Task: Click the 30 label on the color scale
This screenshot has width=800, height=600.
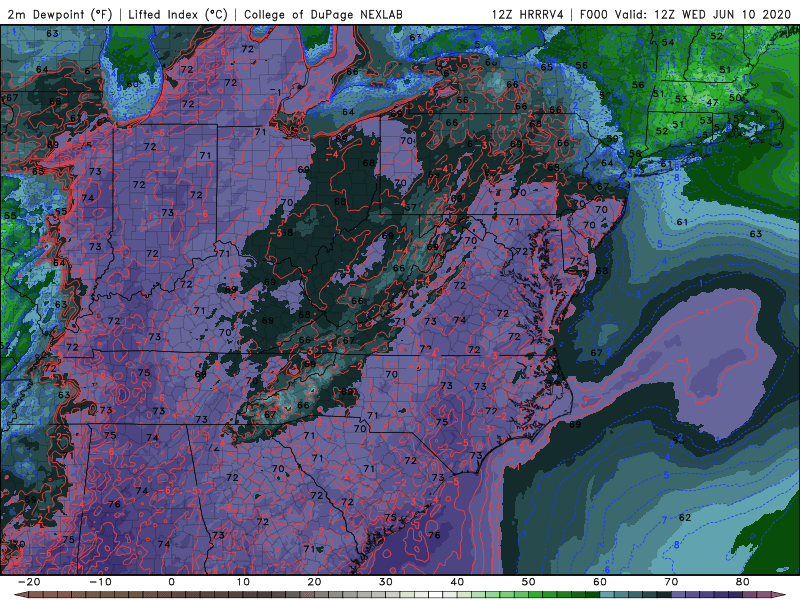Action: [x=386, y=582]
